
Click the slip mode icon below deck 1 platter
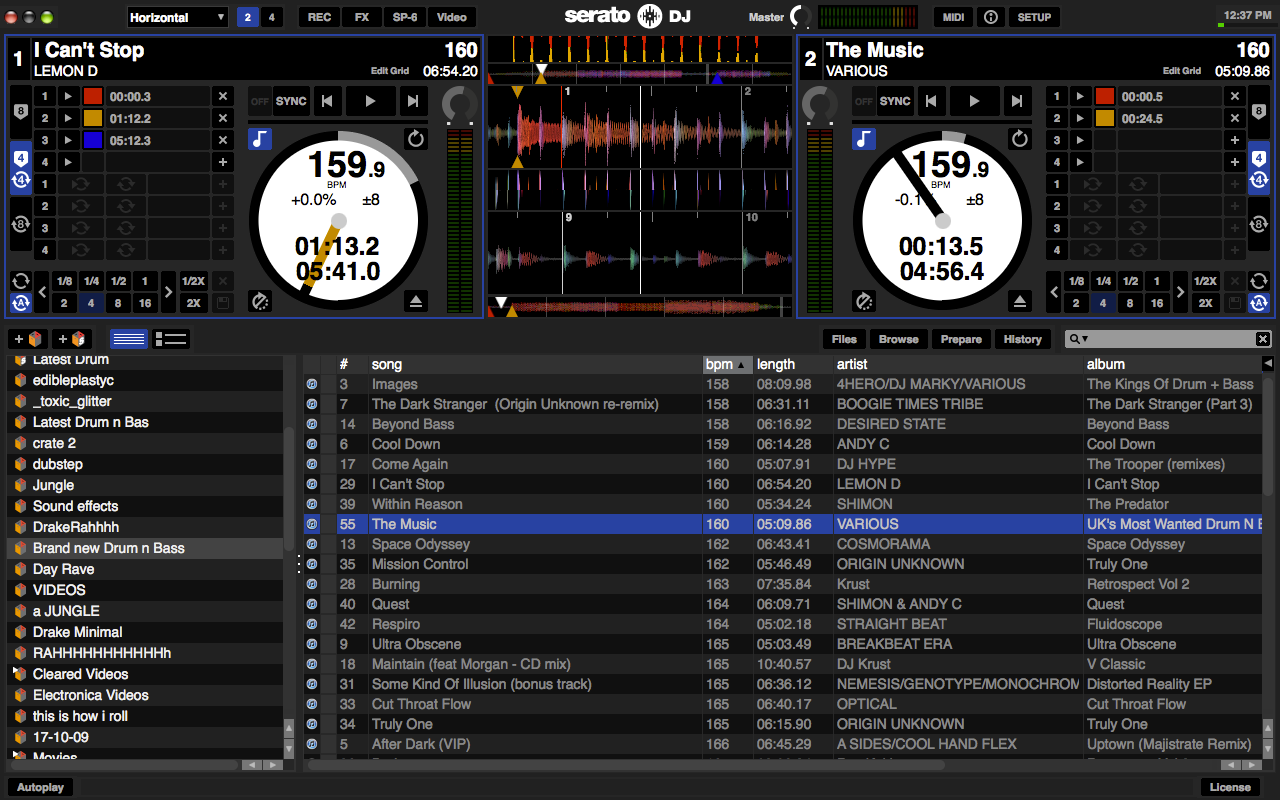pos(260,301)
